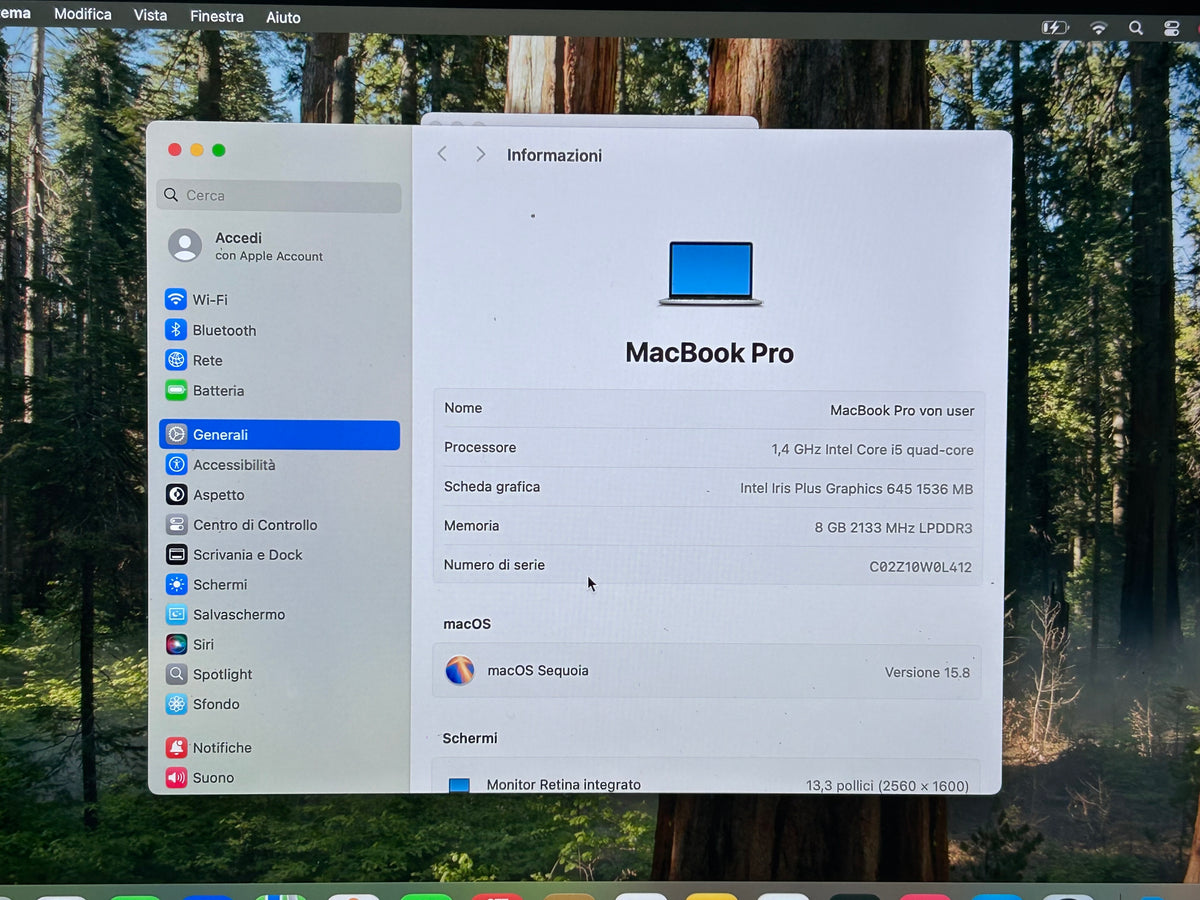This screenshot has height=900, width=1200.
Task: Open the Notifiche bell icon
Action: [x=176, y=747]
